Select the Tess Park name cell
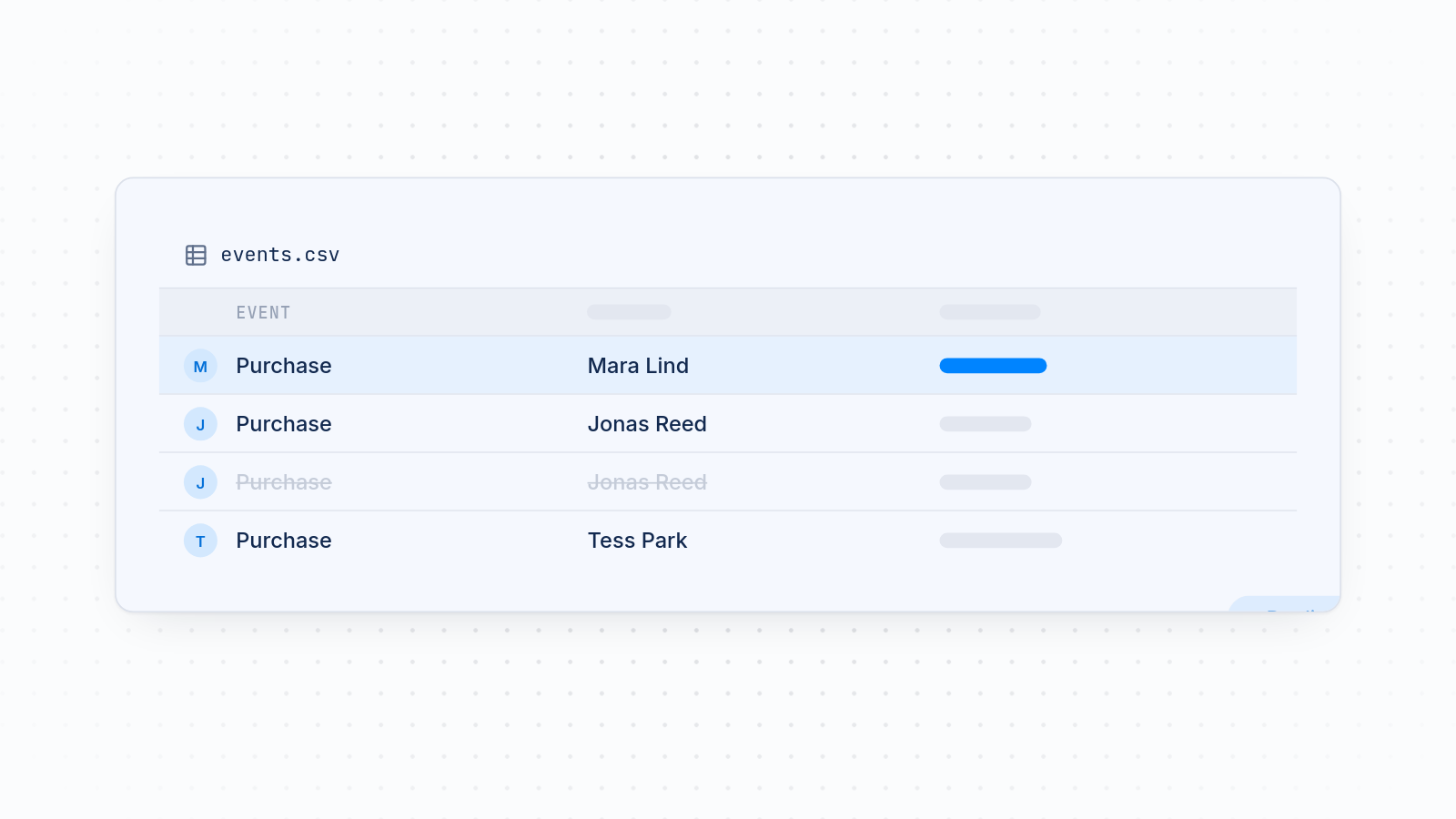 637,541
